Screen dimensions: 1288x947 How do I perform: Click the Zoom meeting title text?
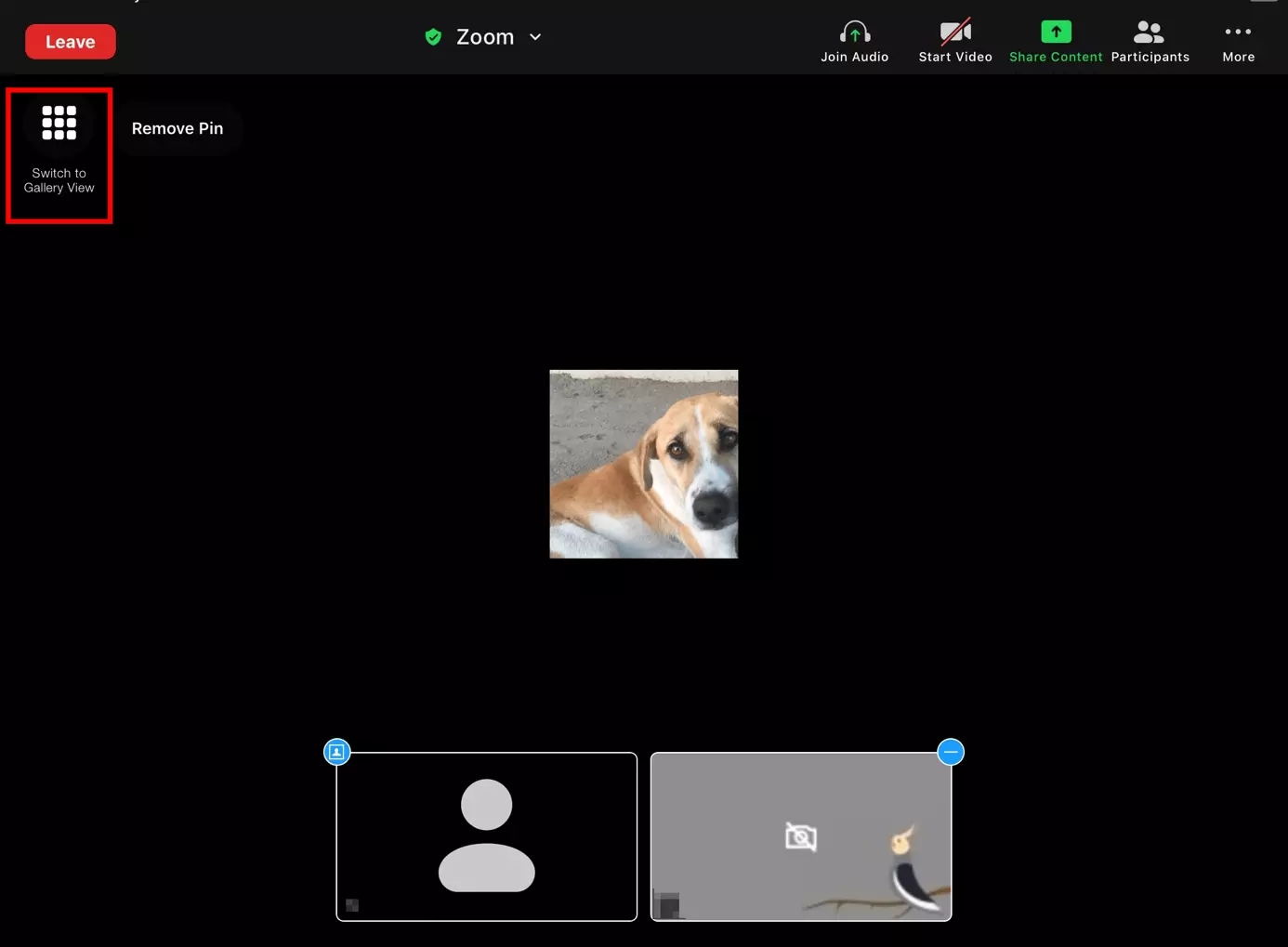tap(484, 37)
